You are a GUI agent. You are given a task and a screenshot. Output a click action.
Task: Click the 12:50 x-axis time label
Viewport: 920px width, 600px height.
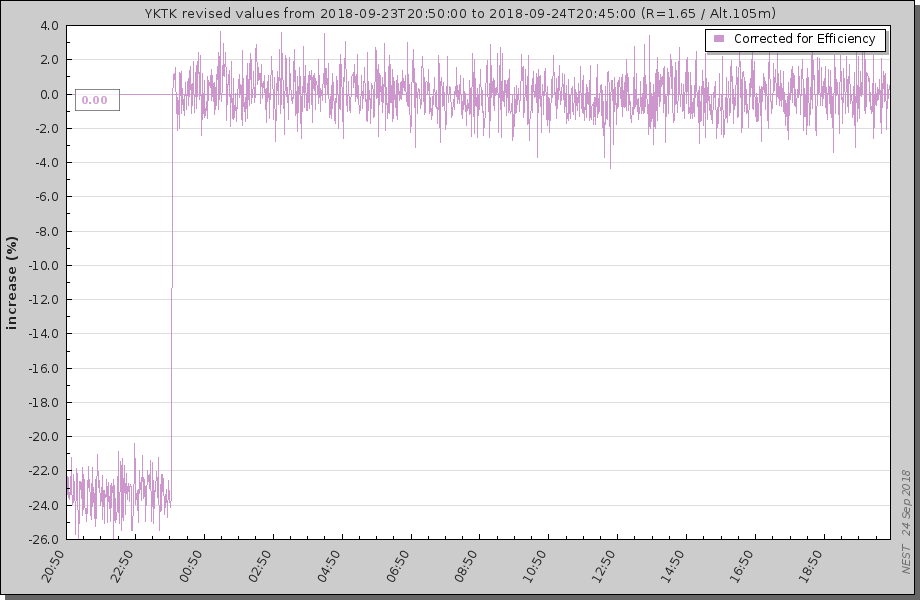pyautogui.click(x=604, y=566)
